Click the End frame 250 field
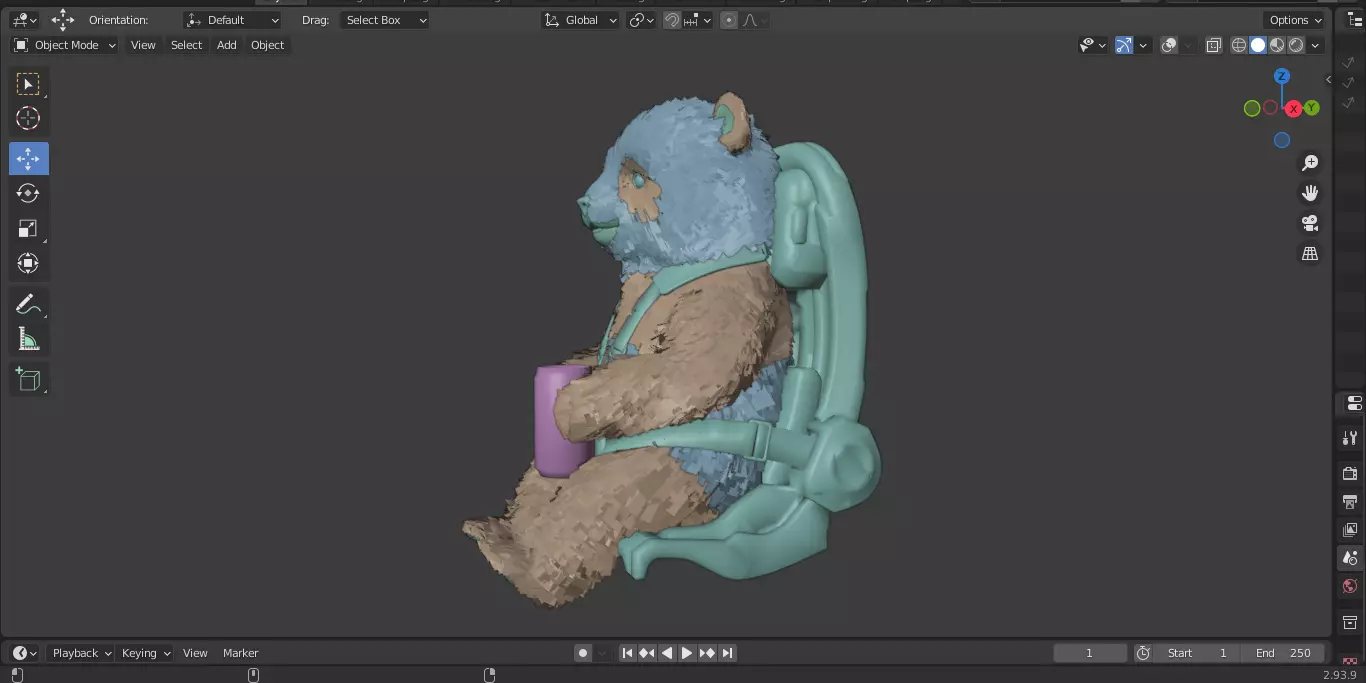The height and width of the screenshot is (683, 1366). tap(1283, 653)
